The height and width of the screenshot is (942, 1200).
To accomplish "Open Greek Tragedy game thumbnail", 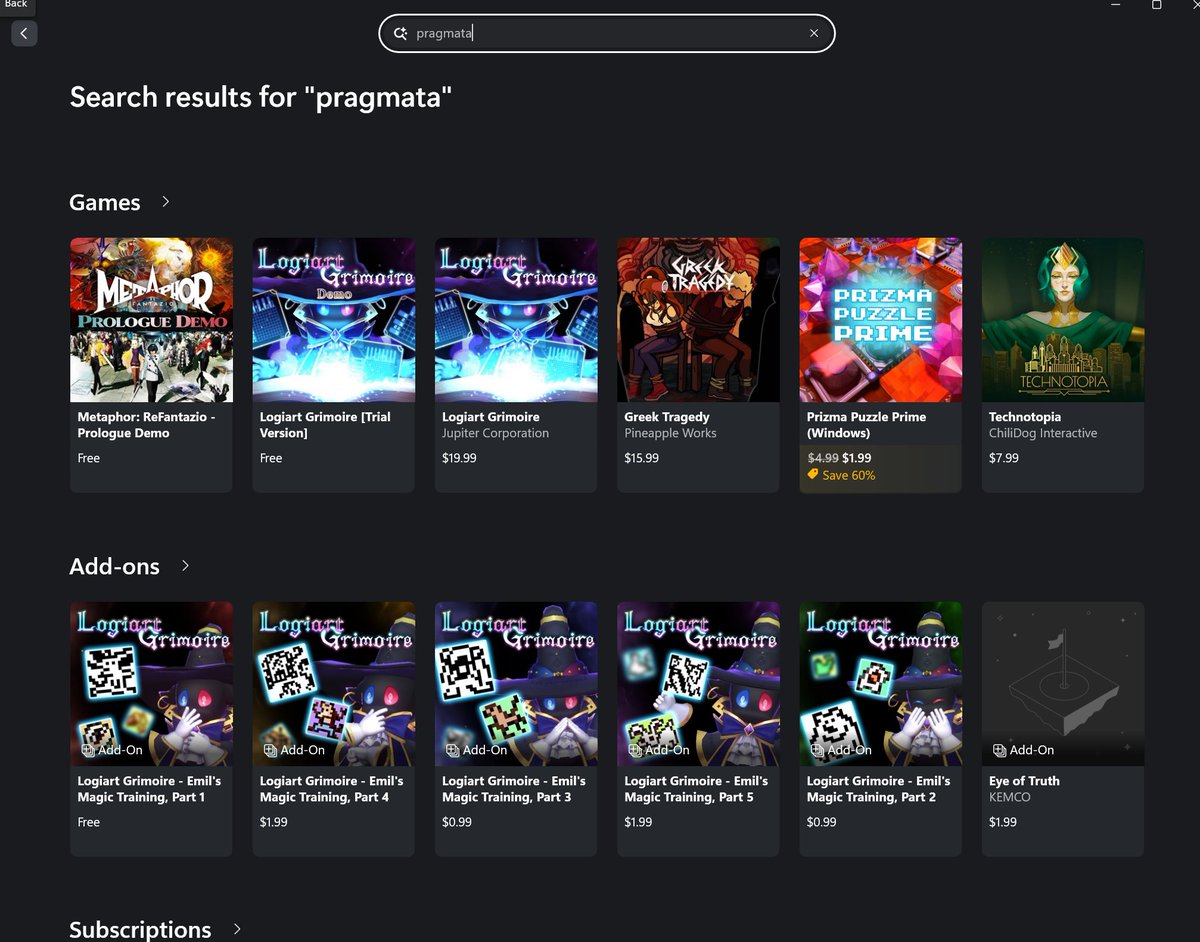I will pos(698,320).
